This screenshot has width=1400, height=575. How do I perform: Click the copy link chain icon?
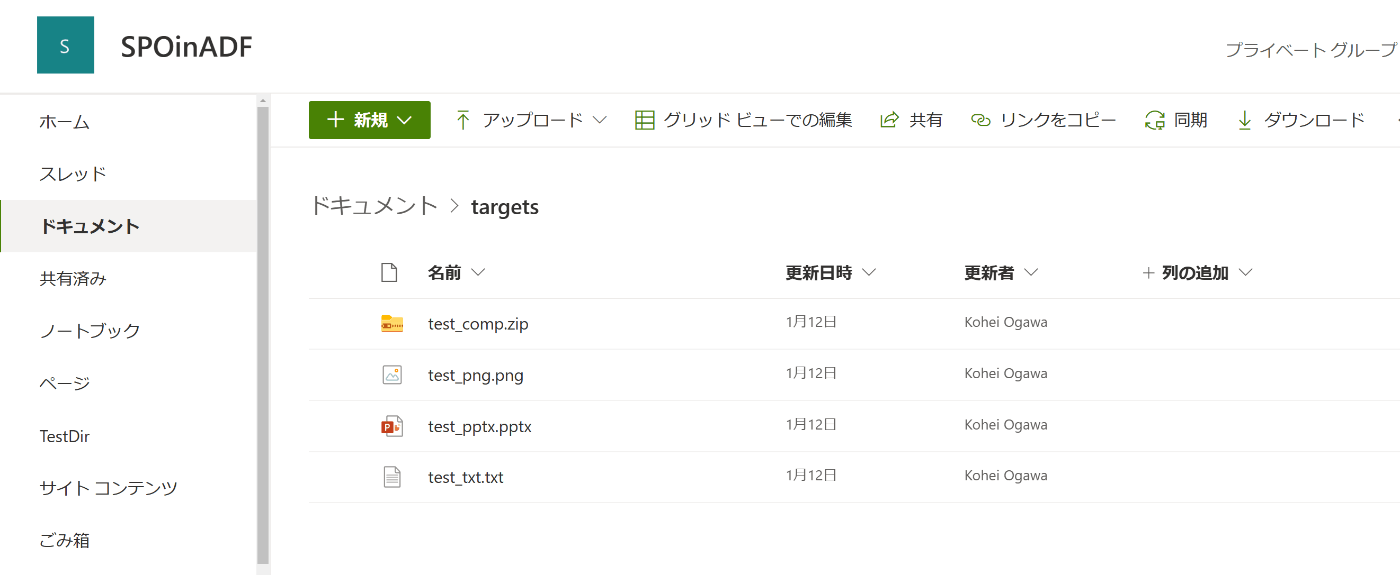click(980, 120)
